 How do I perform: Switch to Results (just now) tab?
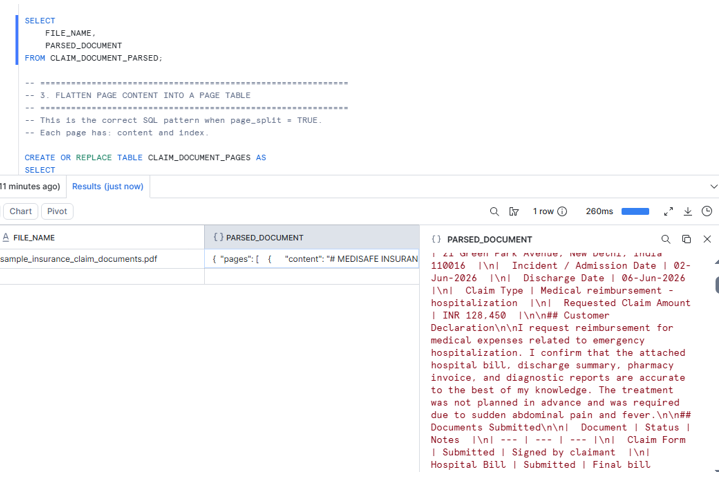108,186
